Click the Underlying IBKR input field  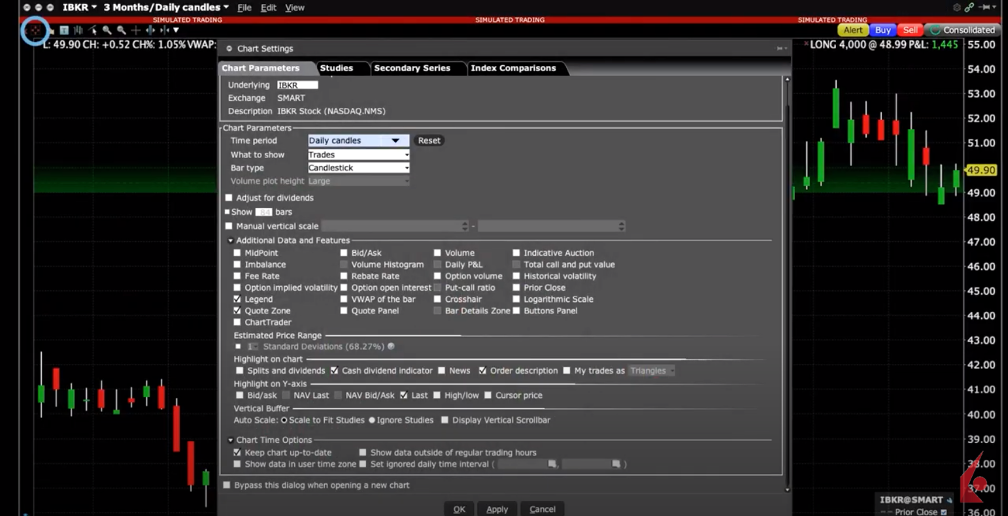pos(297,85)
